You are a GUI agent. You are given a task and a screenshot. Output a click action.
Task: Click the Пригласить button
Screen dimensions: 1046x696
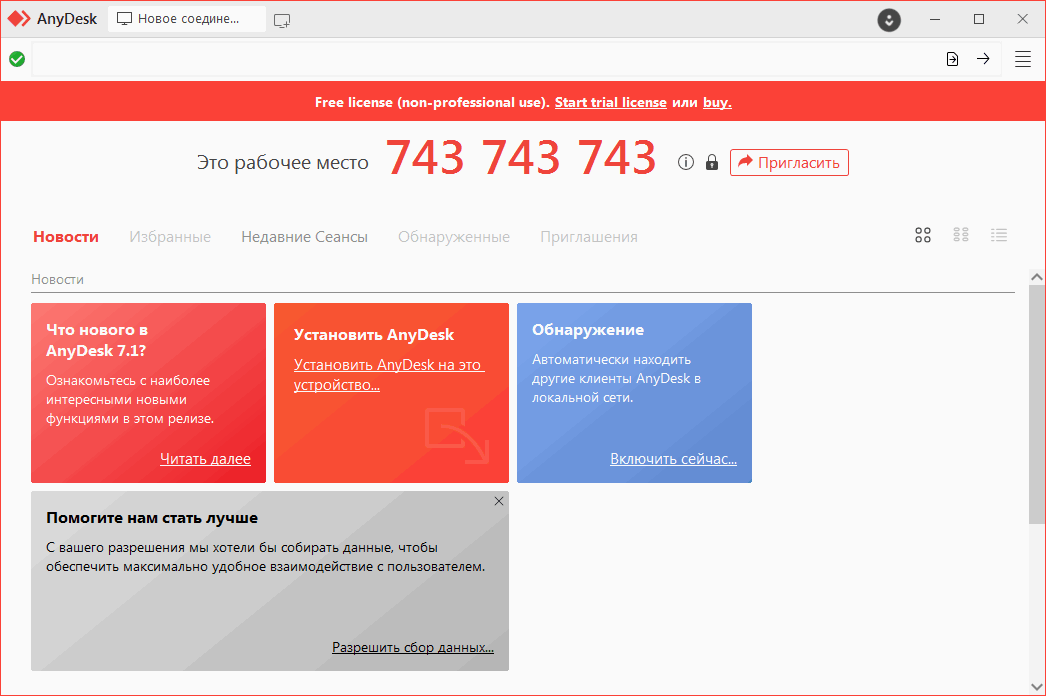(789, 163)
